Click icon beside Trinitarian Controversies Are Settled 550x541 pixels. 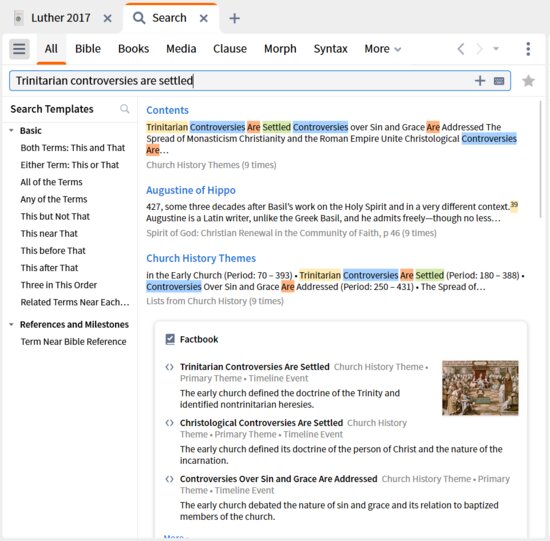tap(169, 367)
